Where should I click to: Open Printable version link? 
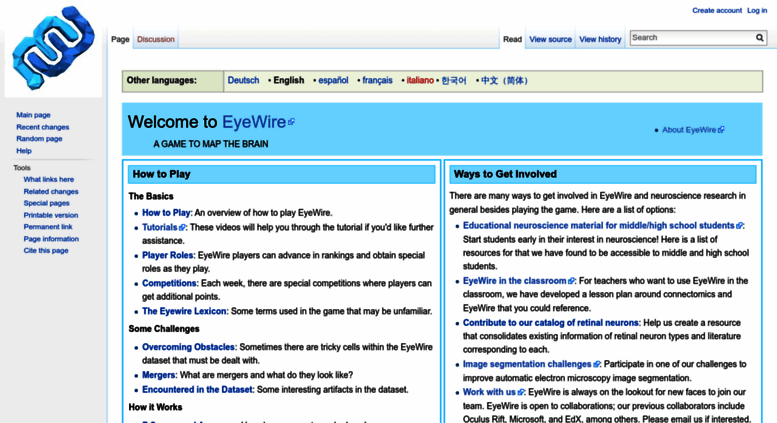pyautogui.click(x=51, y=215)
